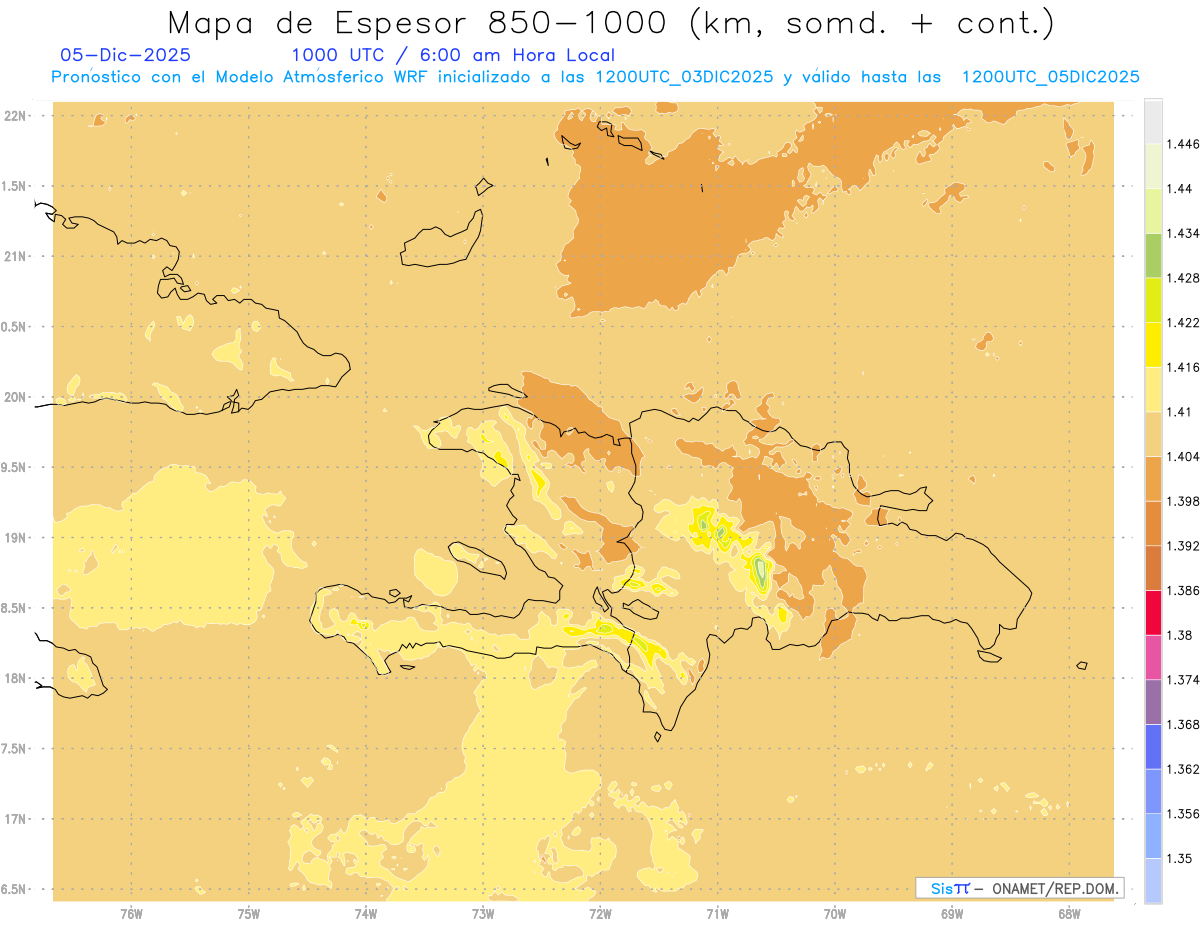Click the pink 1.374–1.38 legend swatch
The height and width of the screenshot is (927, 1200).
[x=1153, y=657]
